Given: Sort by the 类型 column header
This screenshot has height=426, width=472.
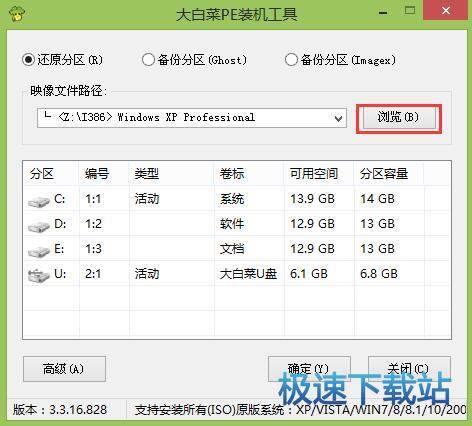Looking at the screenshot, I should click(171, 174).
